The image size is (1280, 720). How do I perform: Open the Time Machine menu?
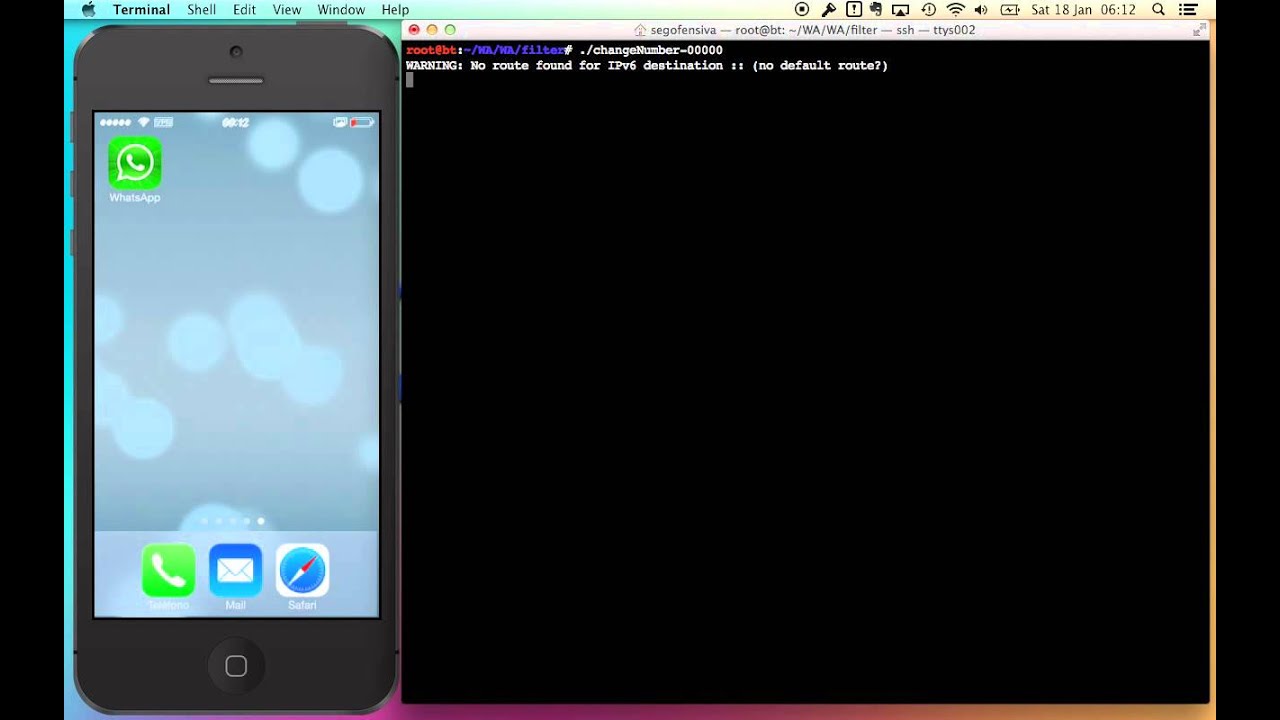[928, 10]
